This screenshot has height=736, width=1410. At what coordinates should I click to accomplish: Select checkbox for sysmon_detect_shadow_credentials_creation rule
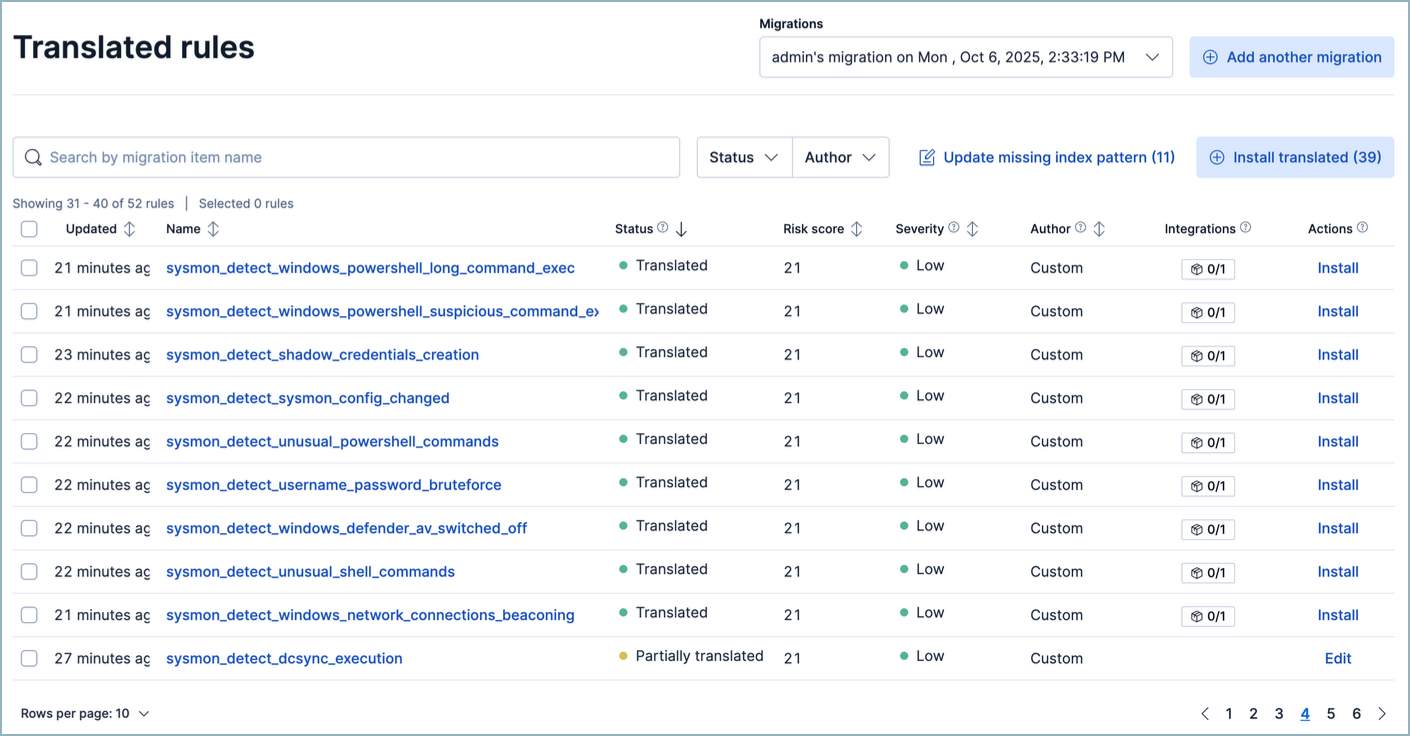click(29, 355)
